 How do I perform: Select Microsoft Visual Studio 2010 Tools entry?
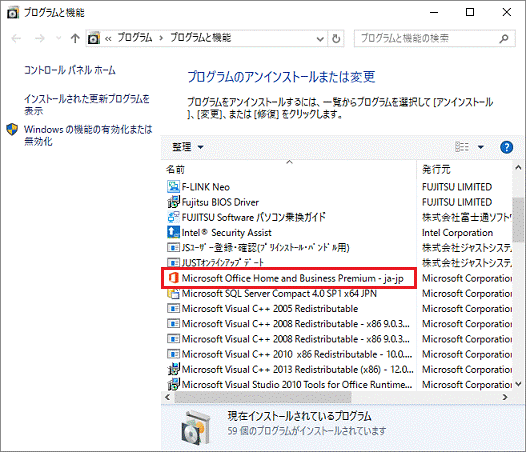(297, 385)
